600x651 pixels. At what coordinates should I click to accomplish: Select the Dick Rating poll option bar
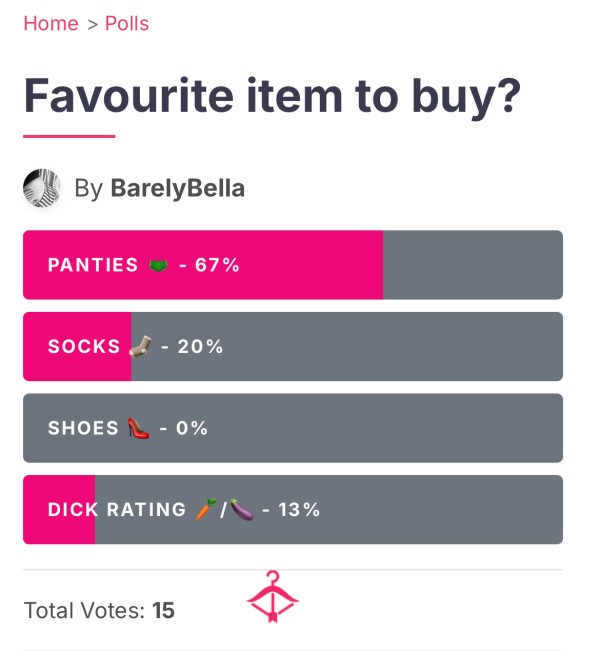293,509
